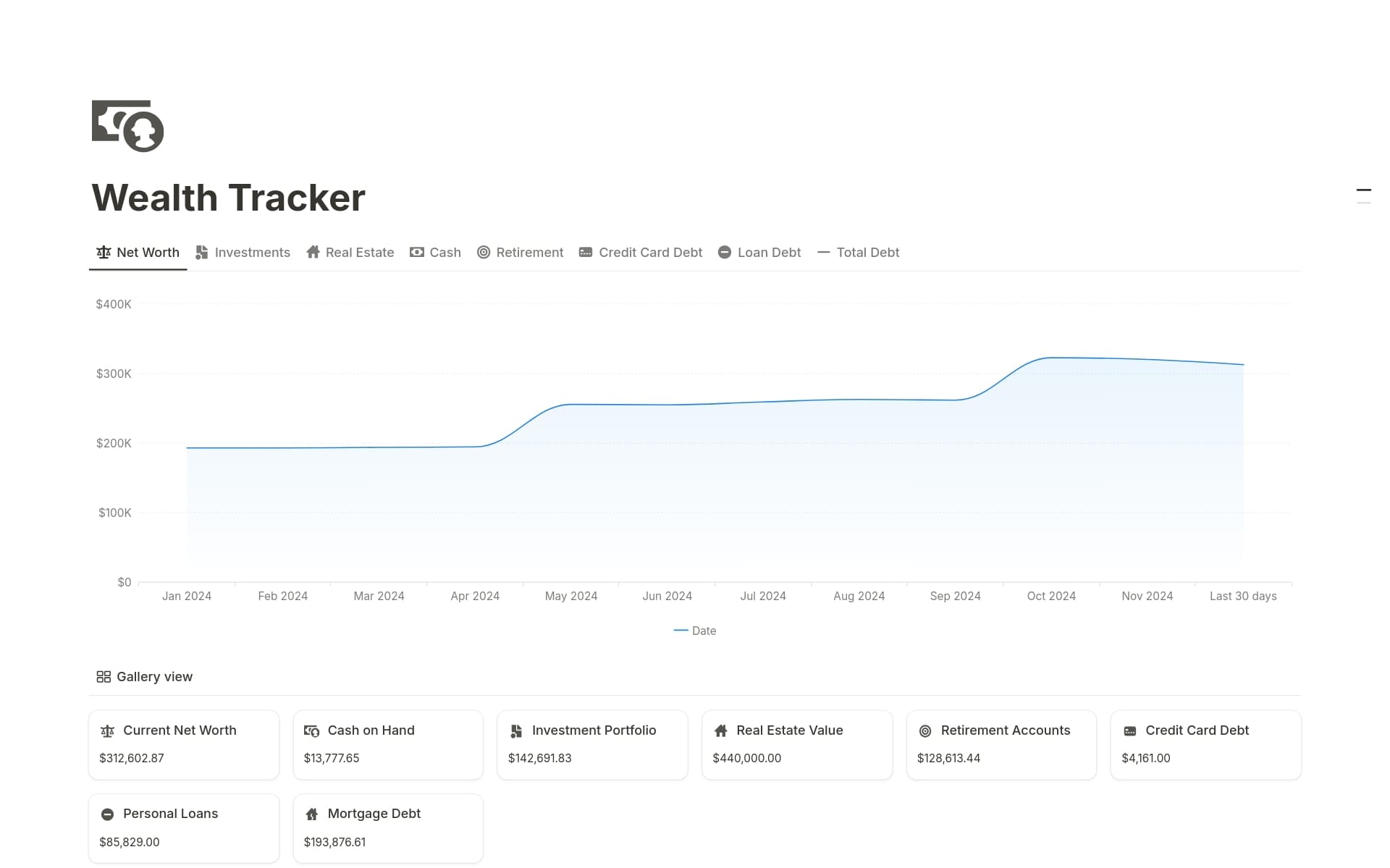Click the portfolio icon on Investment Portfolio card
This screenshot has width=1390, height=868.
(515, 731)
